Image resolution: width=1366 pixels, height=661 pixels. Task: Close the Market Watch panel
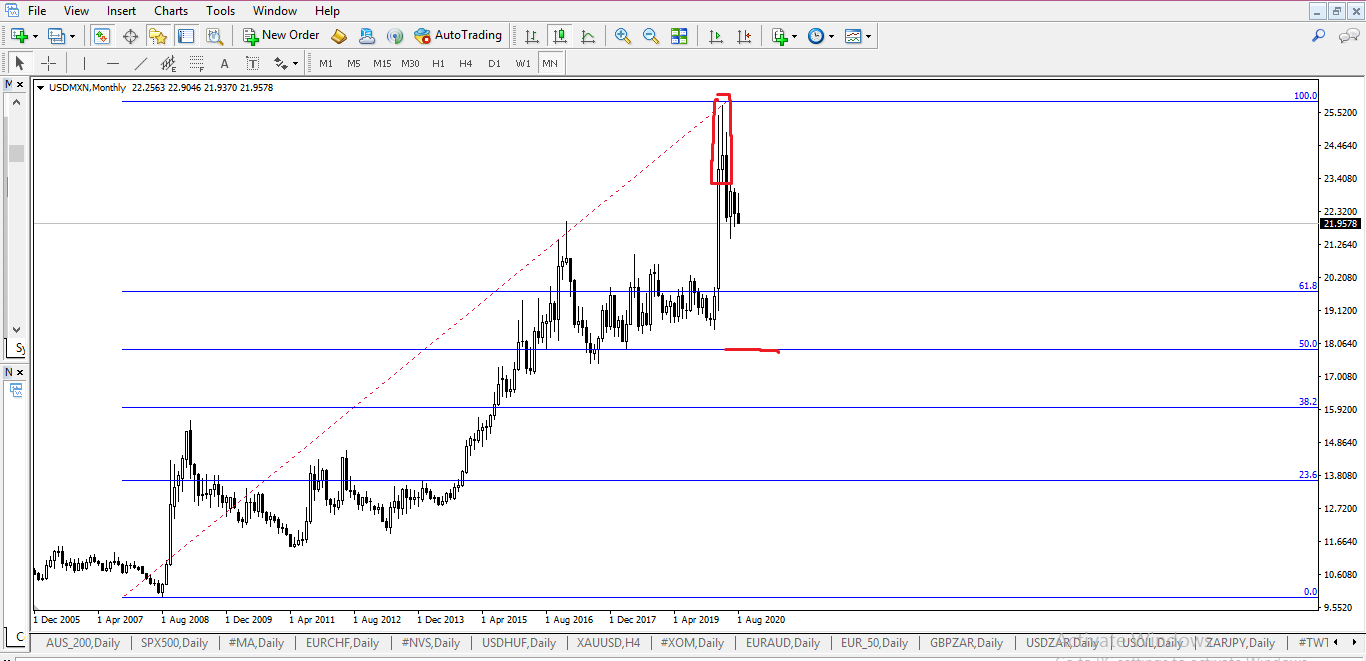click(x=21, y=85)
